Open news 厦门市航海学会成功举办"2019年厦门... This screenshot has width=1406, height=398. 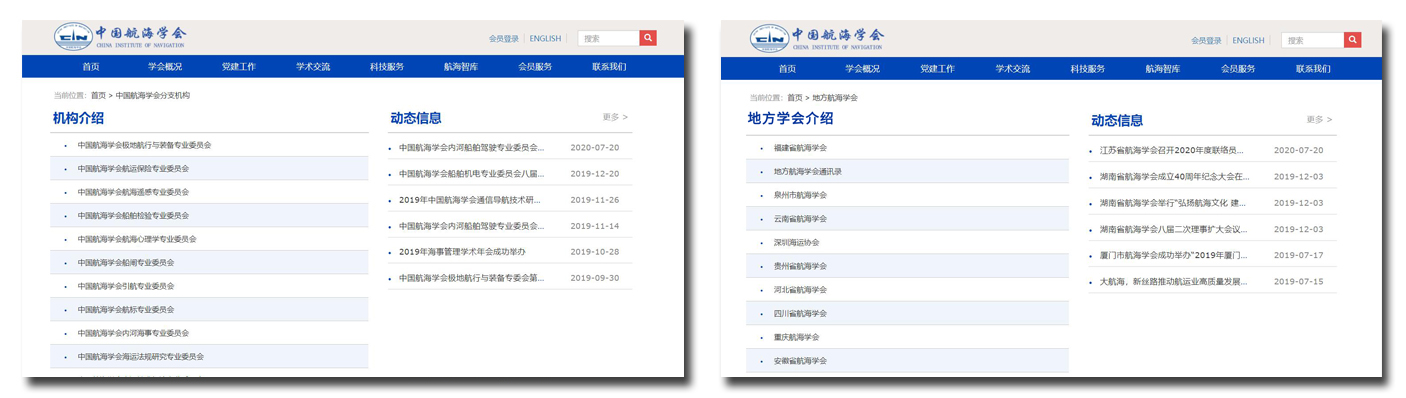coord(1174,255)
